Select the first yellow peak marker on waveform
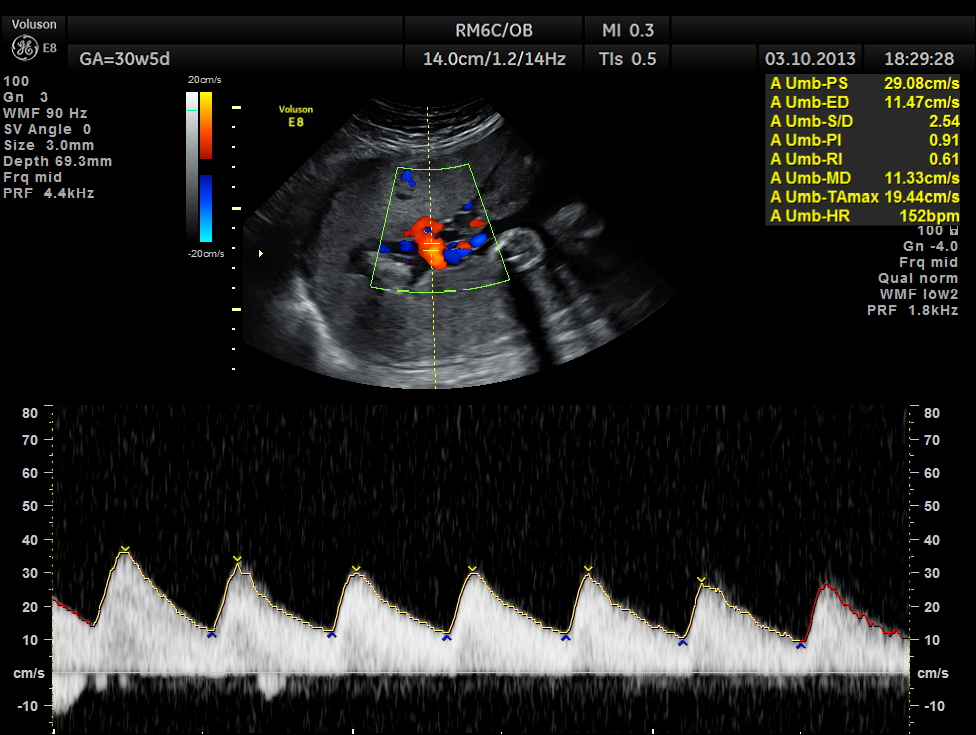Screen dimensions: 976x735 point(124,549)
